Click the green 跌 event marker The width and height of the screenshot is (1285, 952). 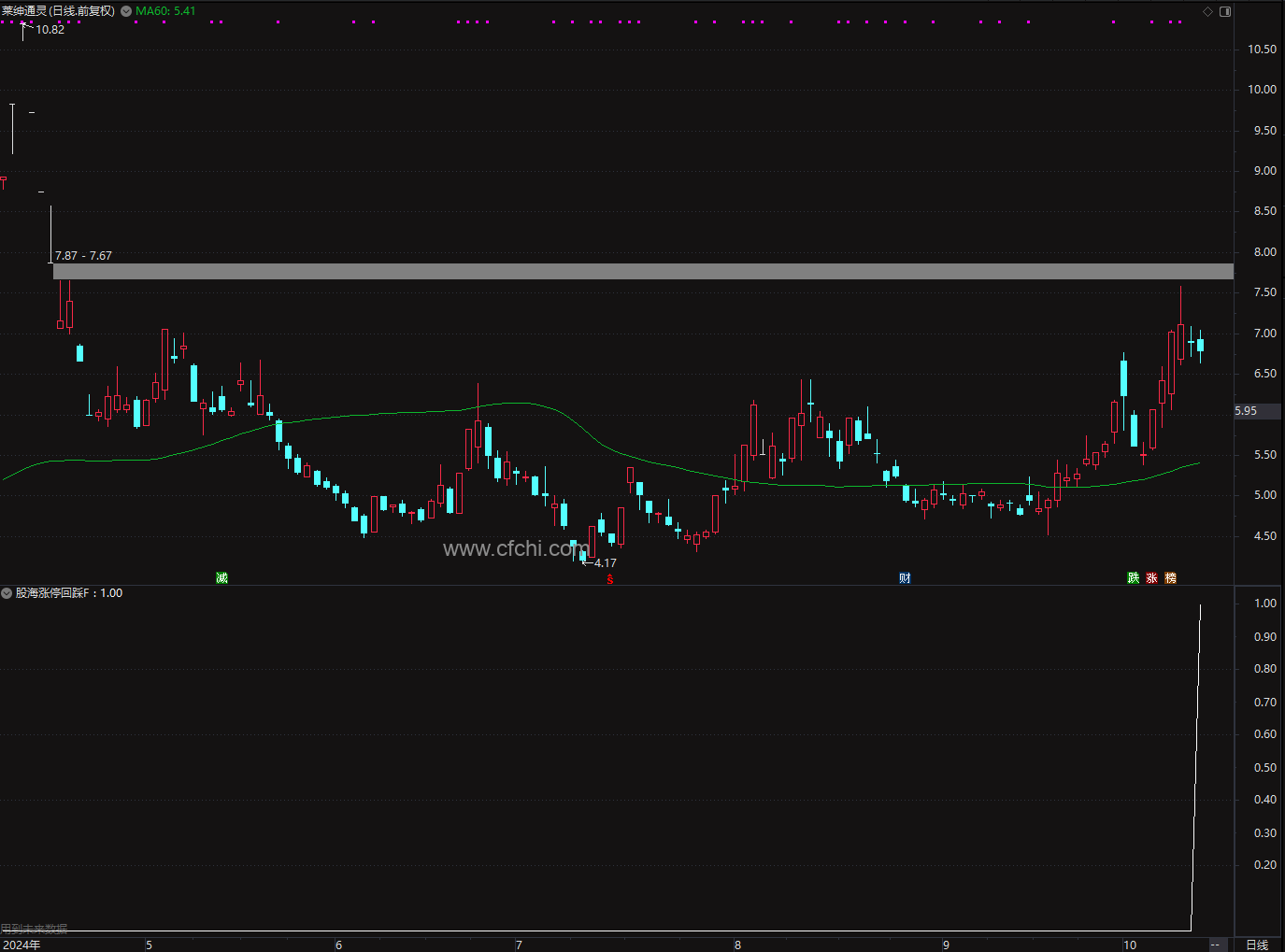1134,577
